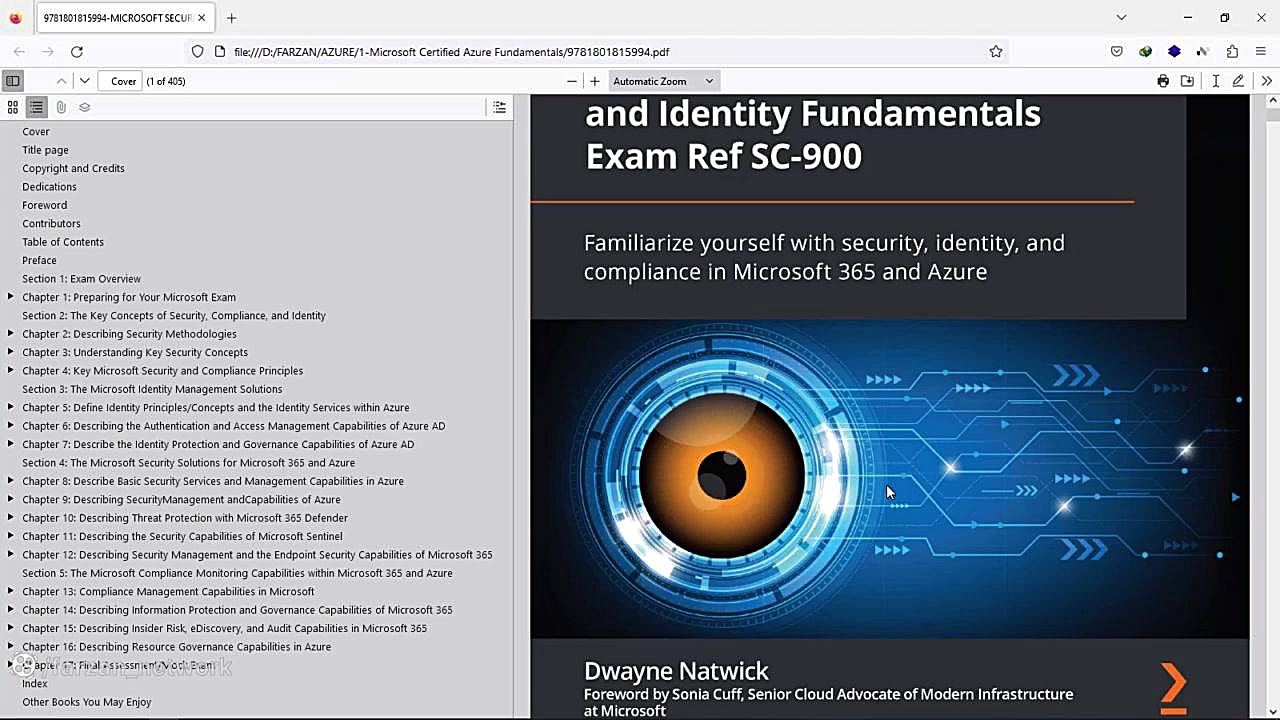Open Firefox application hamburger menu
Viewport: 1280px width, 720px height.
pyautogui.click(x=1261, y=52)
